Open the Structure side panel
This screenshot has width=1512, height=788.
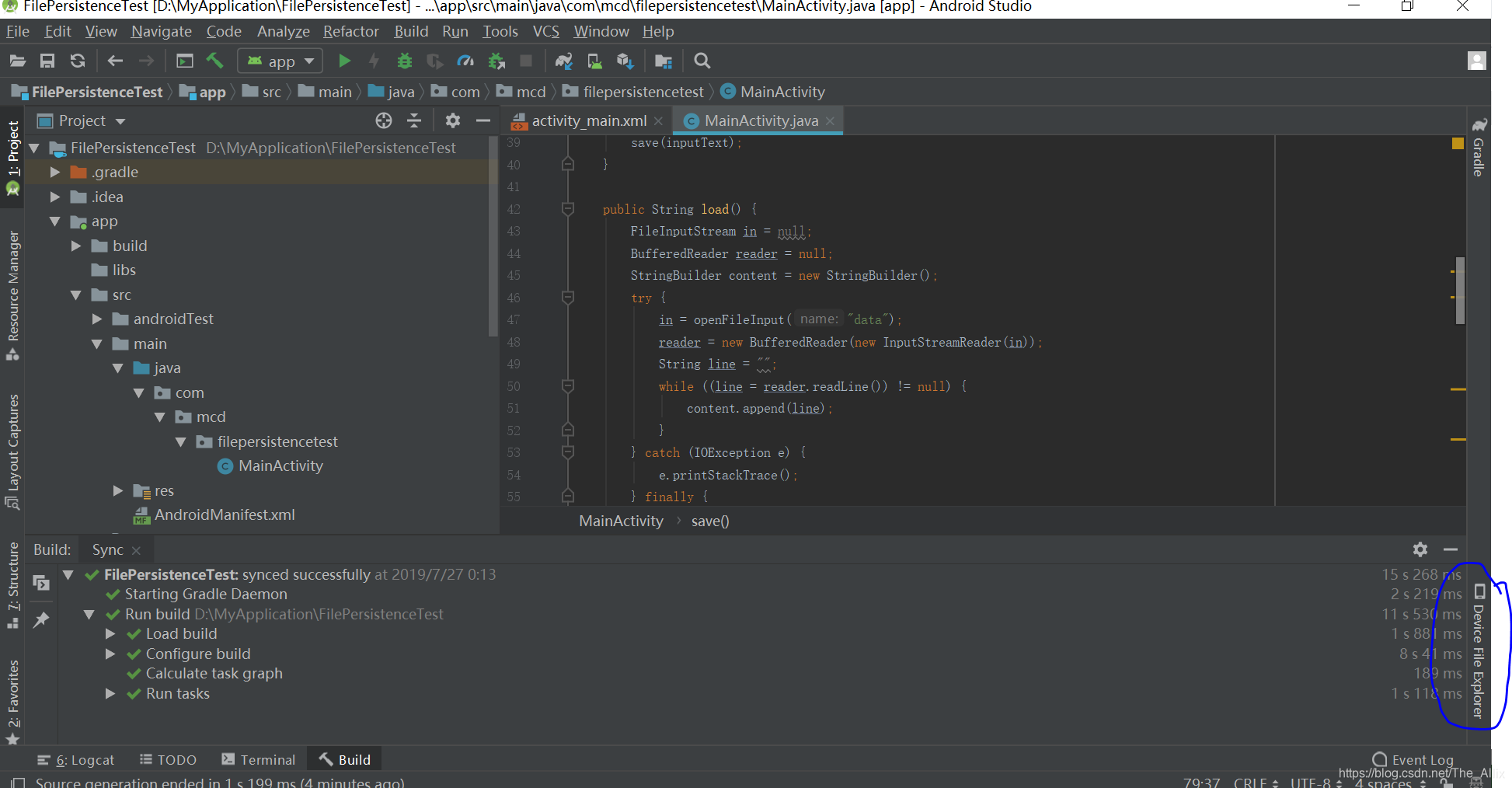12,587
